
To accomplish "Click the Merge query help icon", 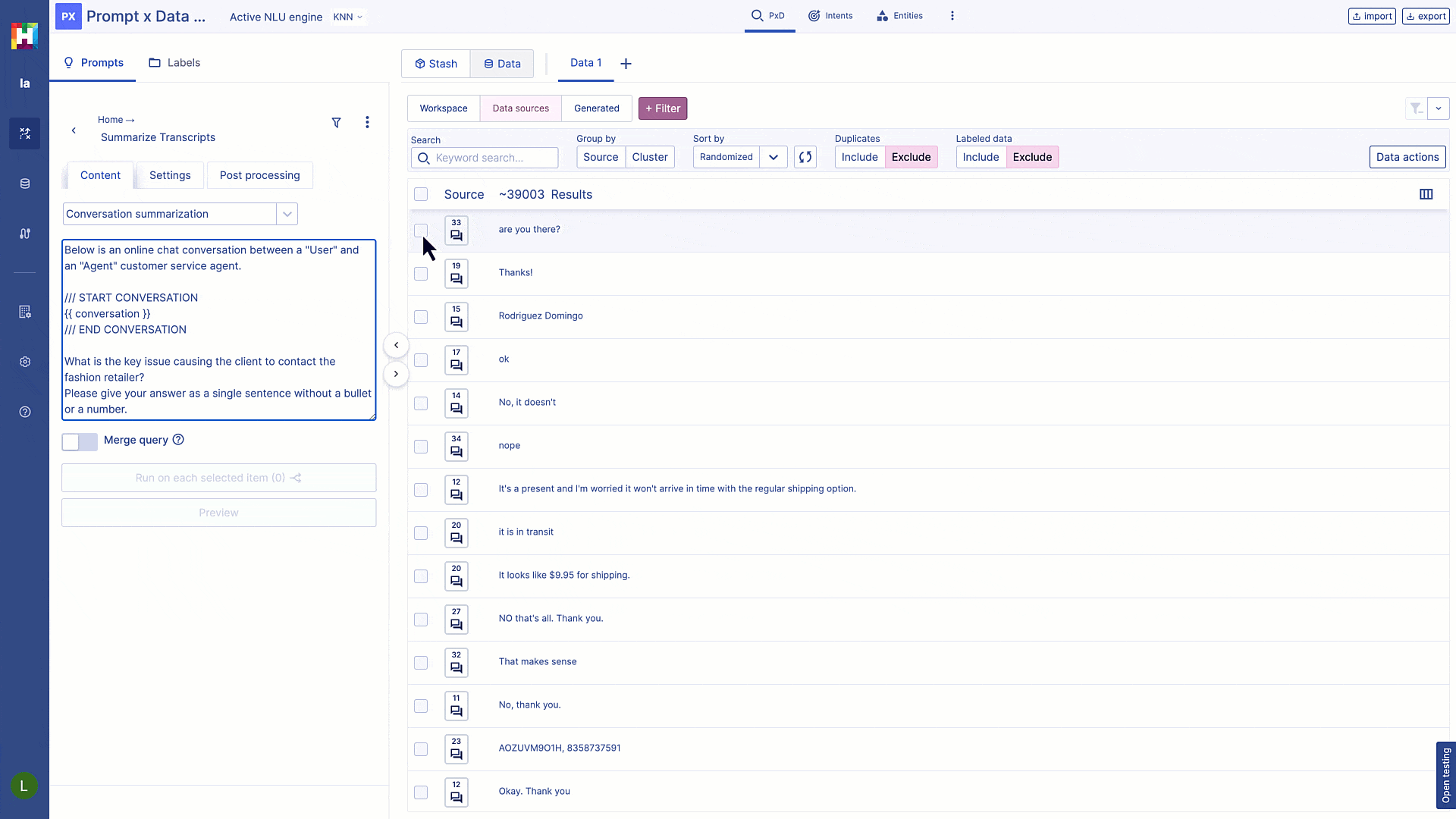I will 178,440.
